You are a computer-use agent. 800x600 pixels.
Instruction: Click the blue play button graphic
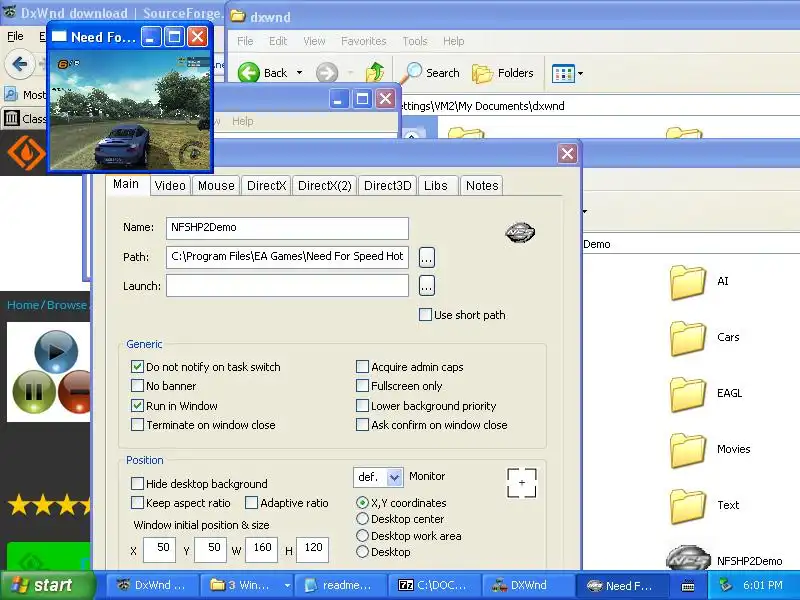coord(56,352)
